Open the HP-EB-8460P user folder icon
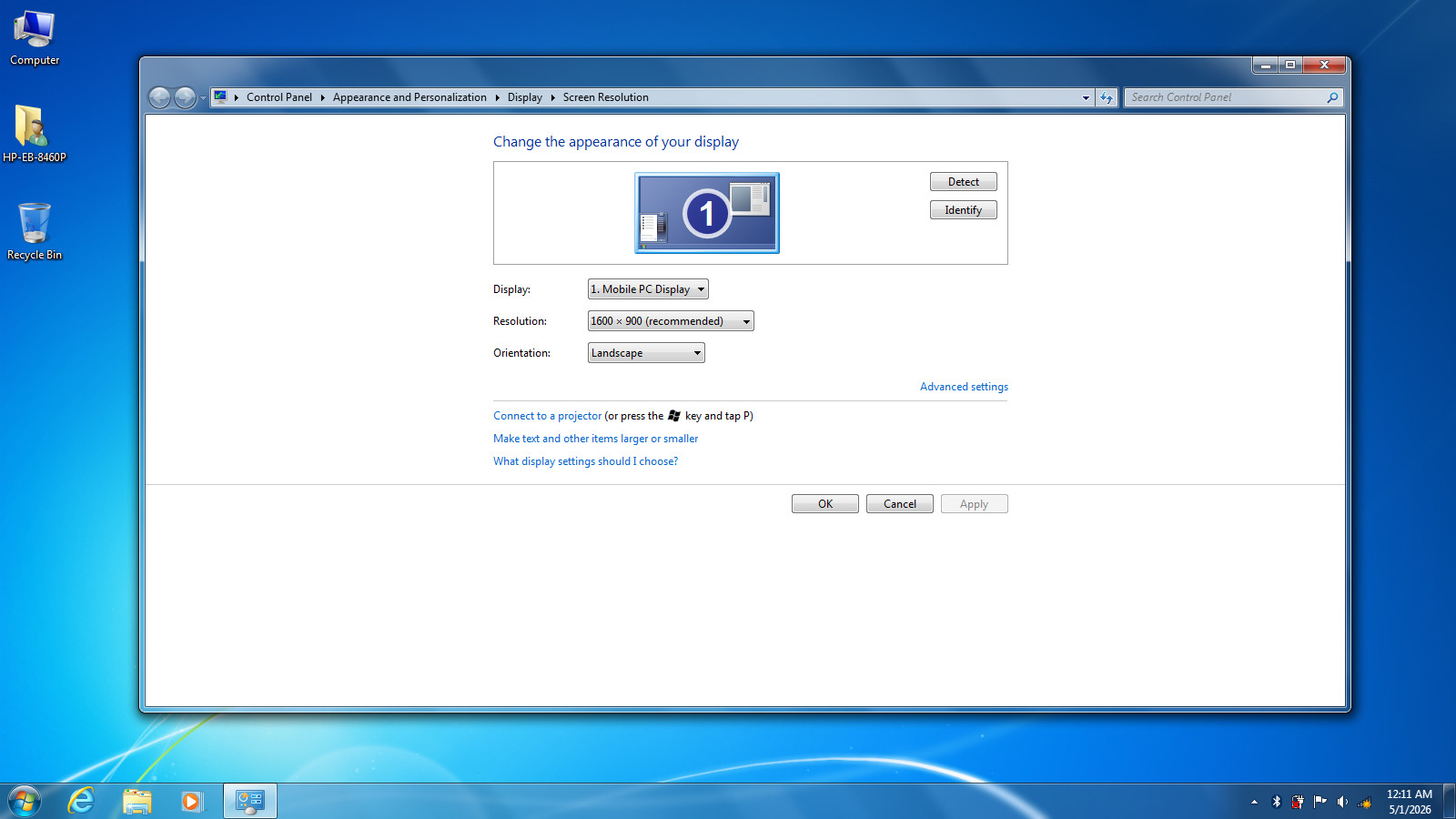The width and height of the screenshot is (1456, 819). tap(35, 134)
